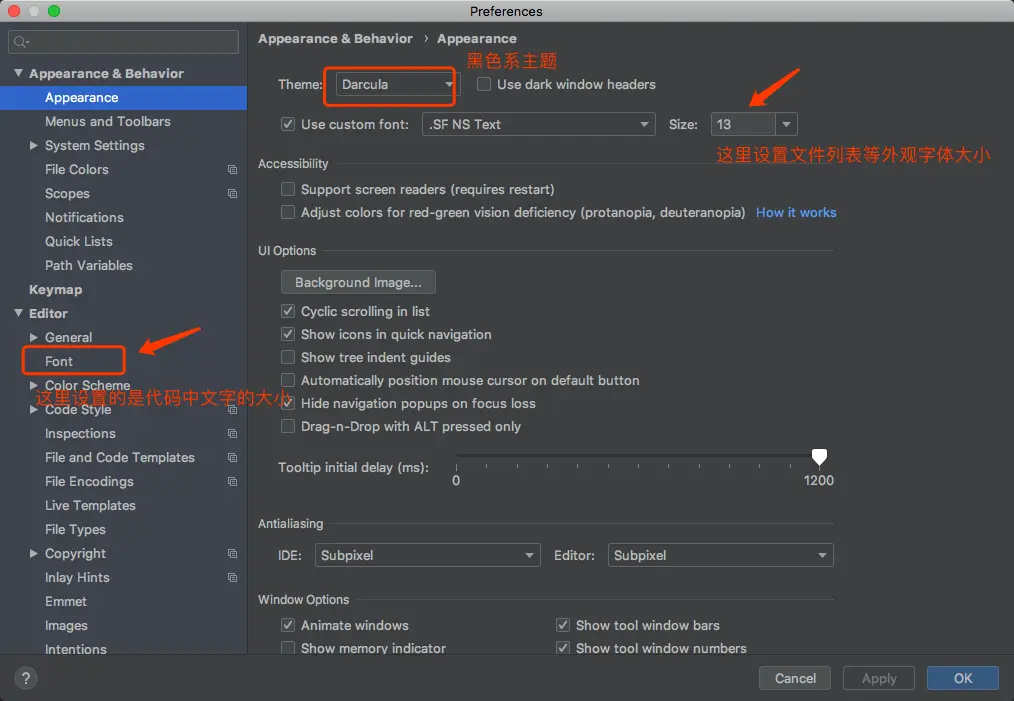
Task: Toggle the Use custom font checkbox
Action: 288,124
